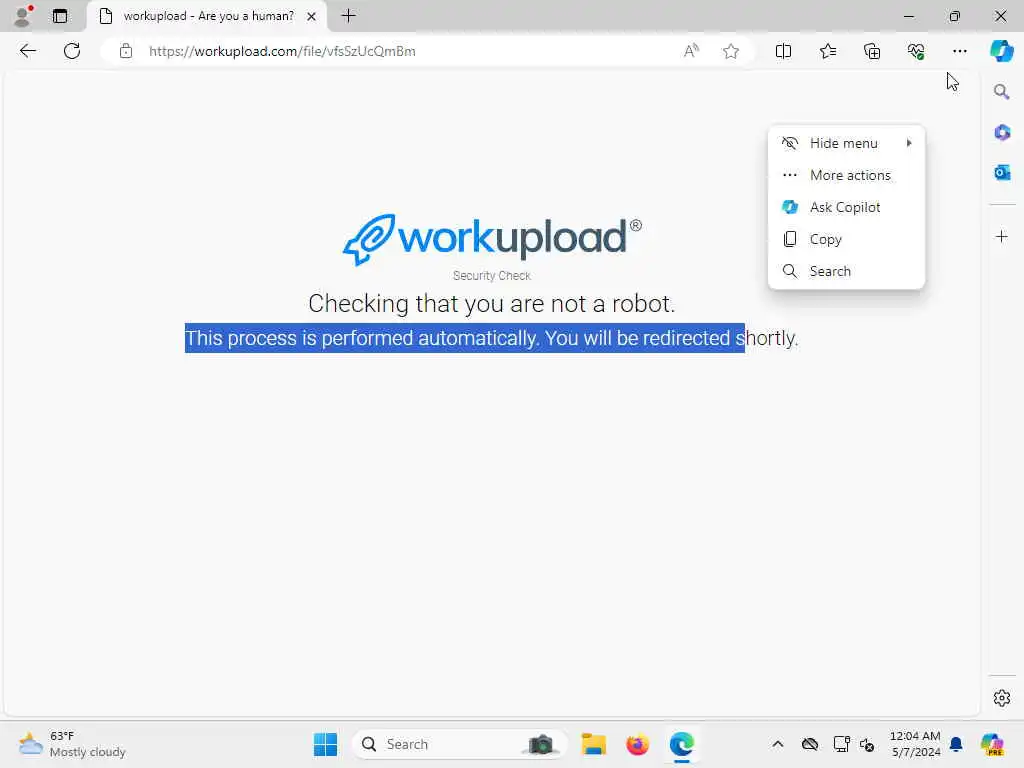Add this page to favorites star
Screen dimensions: 1024x768
[731, 51]
